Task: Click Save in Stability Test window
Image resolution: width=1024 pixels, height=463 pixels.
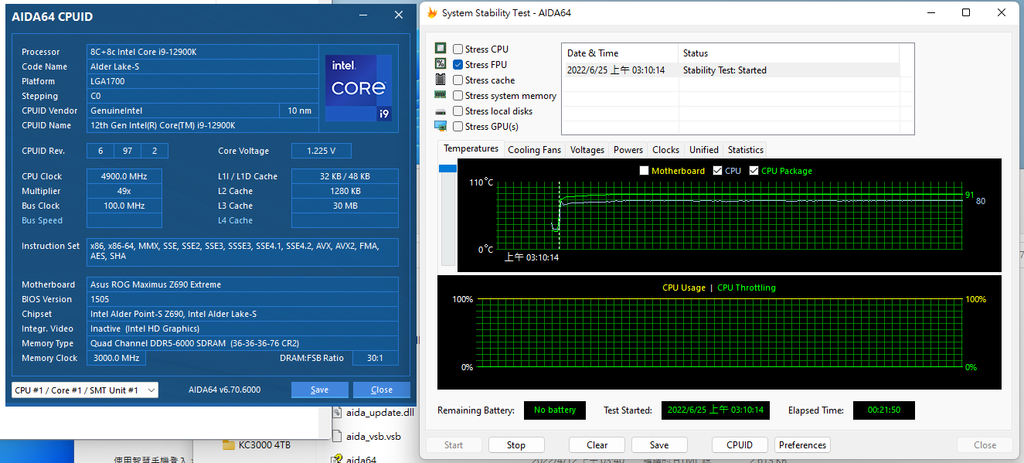Action: coord(659,445)
